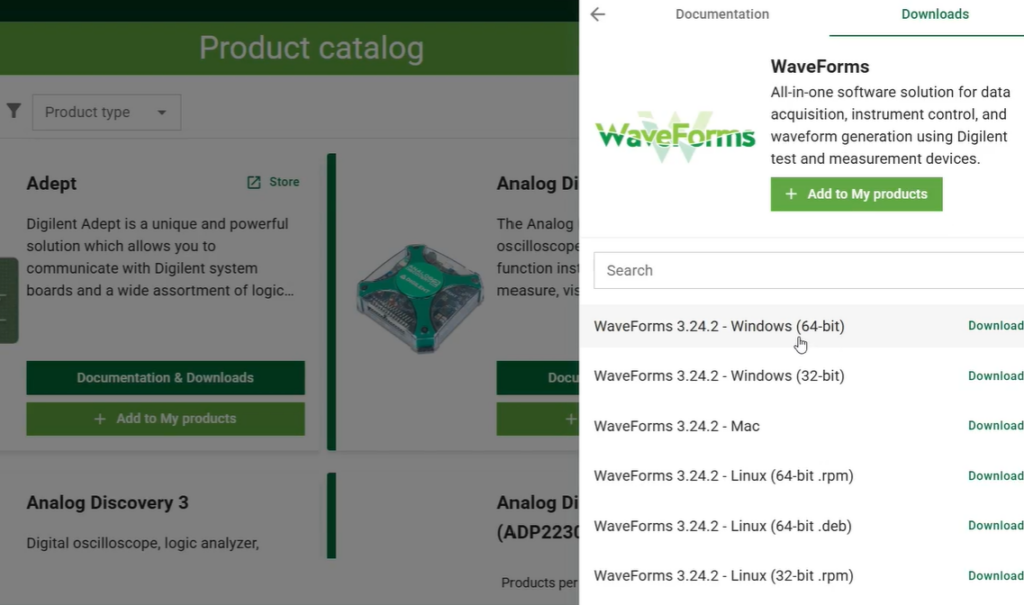Download the Linux 32-bit .rpm package
This screenshot has width=1024, height=605.
tap(995, 575)
